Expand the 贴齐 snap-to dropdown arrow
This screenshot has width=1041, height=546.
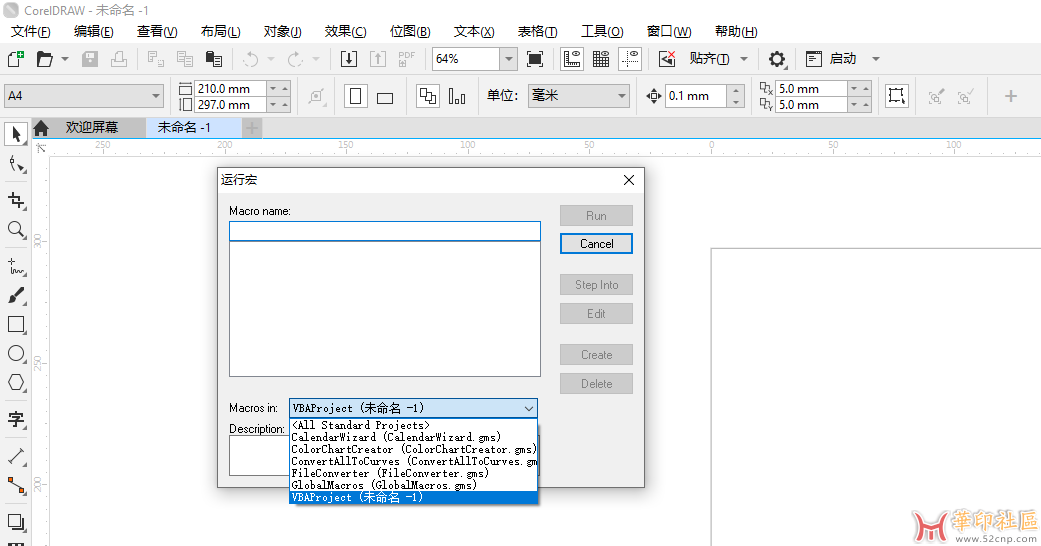744,59
